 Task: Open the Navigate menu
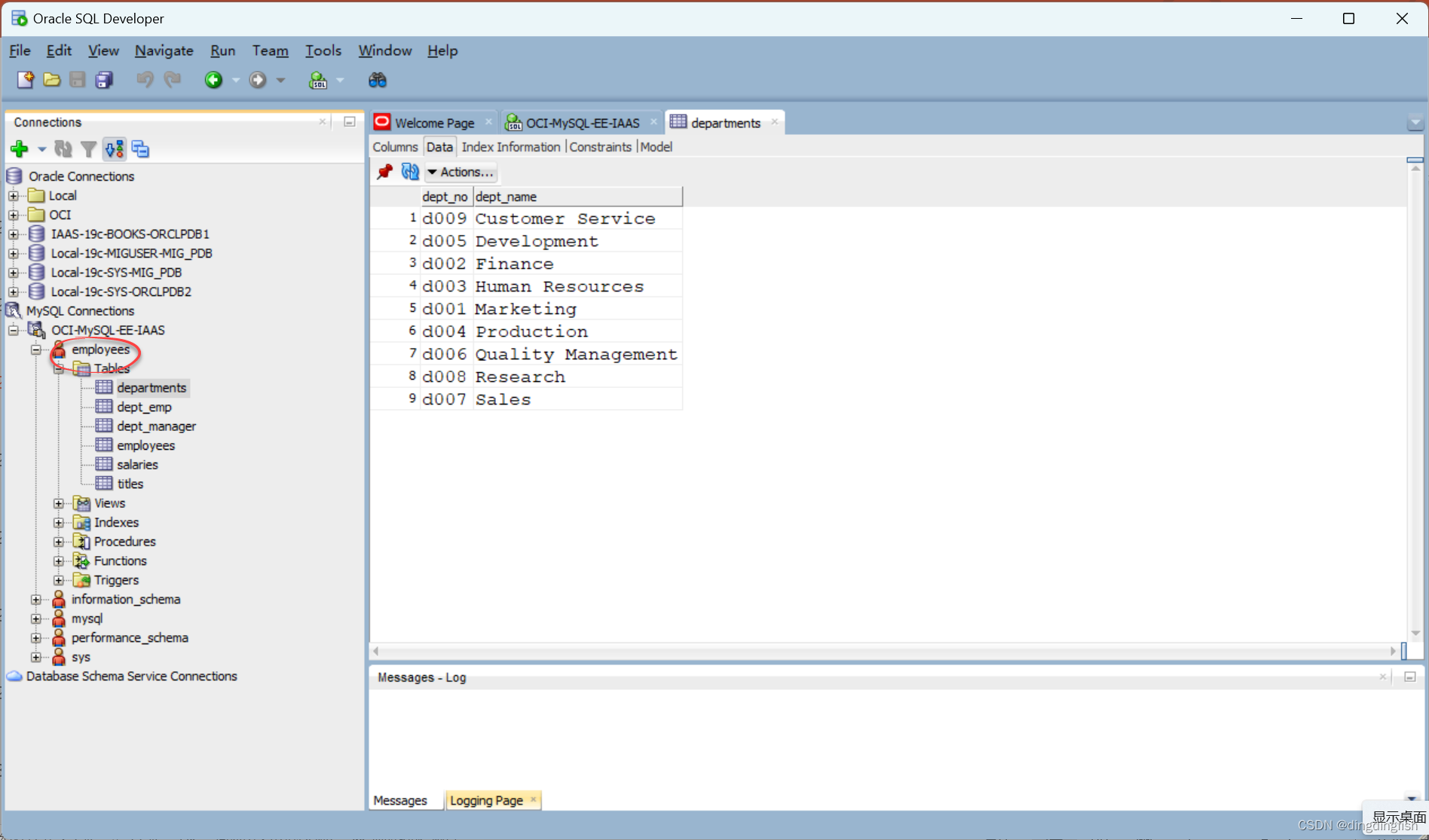(x=164, y=50)
